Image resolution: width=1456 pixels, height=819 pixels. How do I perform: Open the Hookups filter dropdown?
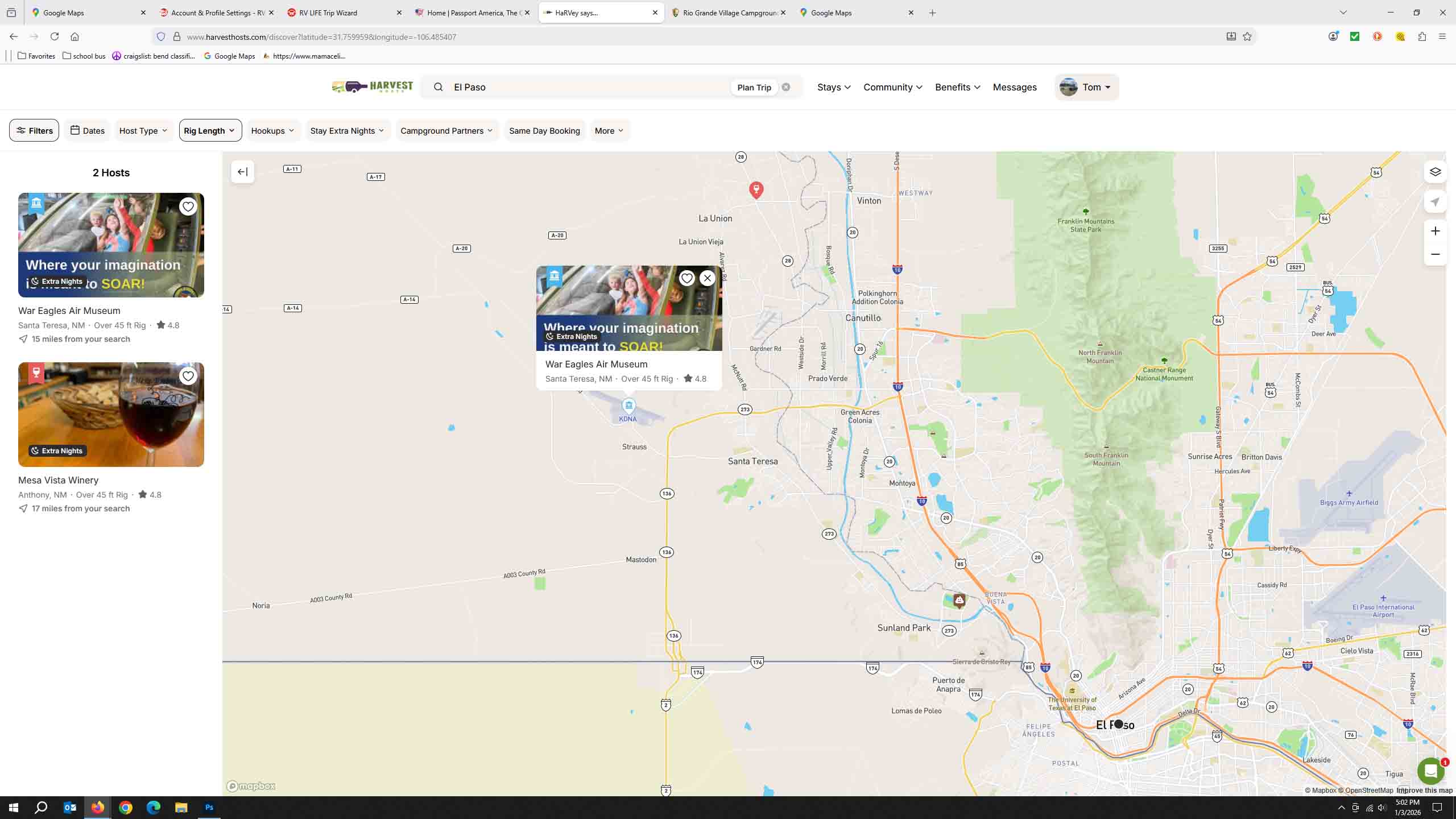click(x=273, y=131)
